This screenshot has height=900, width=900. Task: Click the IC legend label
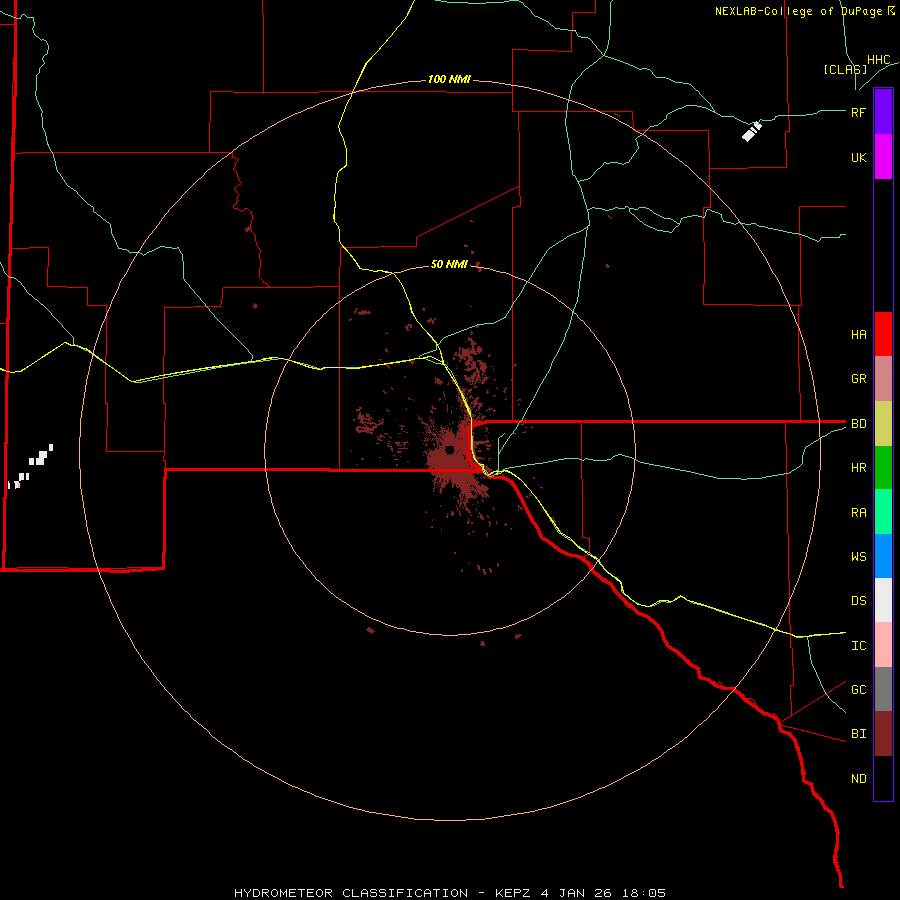coord(858,645)
